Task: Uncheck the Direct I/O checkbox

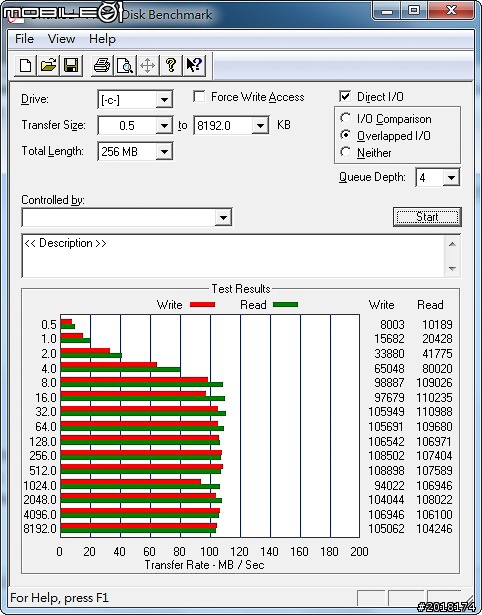Action: coord(345,96)
